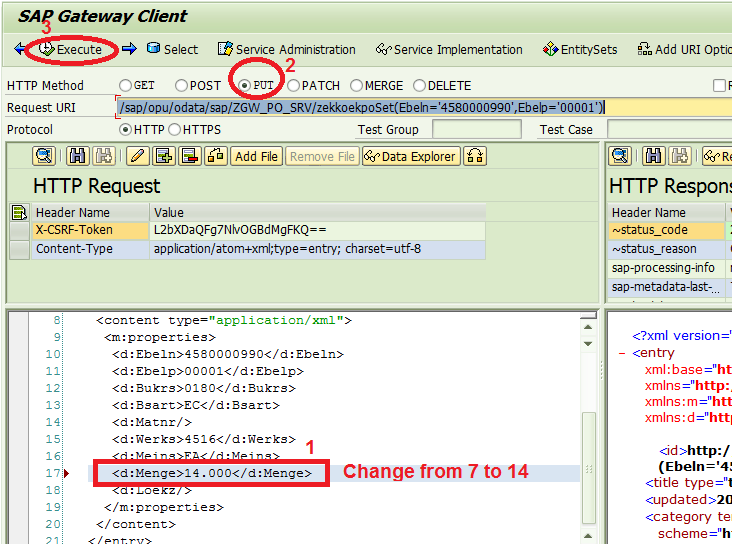Image resolution: width=732 pixels, height=545 pixels.
Task: Click the back arrow left of Execute
Action: click(x=20, y=48)
